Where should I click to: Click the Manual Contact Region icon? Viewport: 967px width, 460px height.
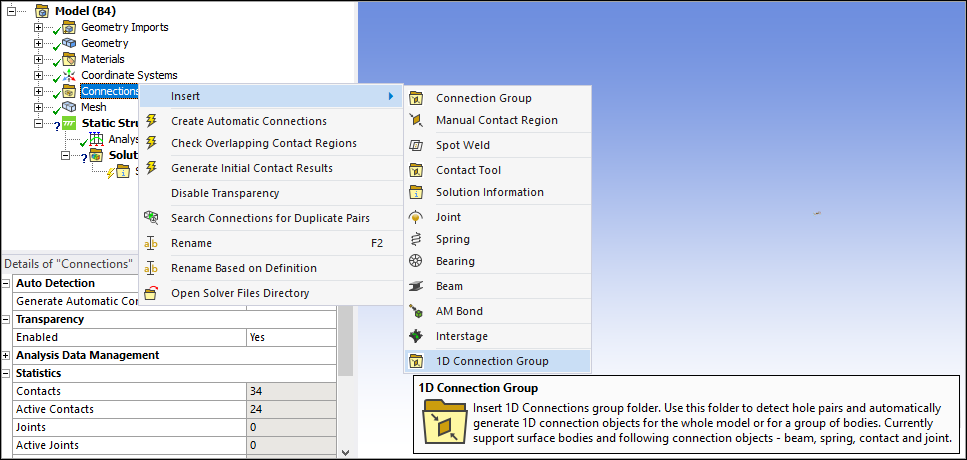pyautogui.click(x=416, y=120)
